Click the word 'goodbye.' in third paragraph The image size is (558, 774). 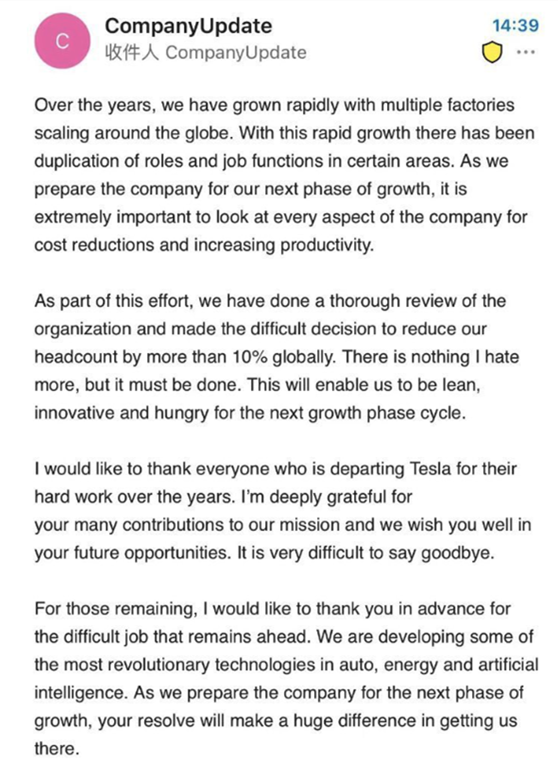tap(457, 553)
